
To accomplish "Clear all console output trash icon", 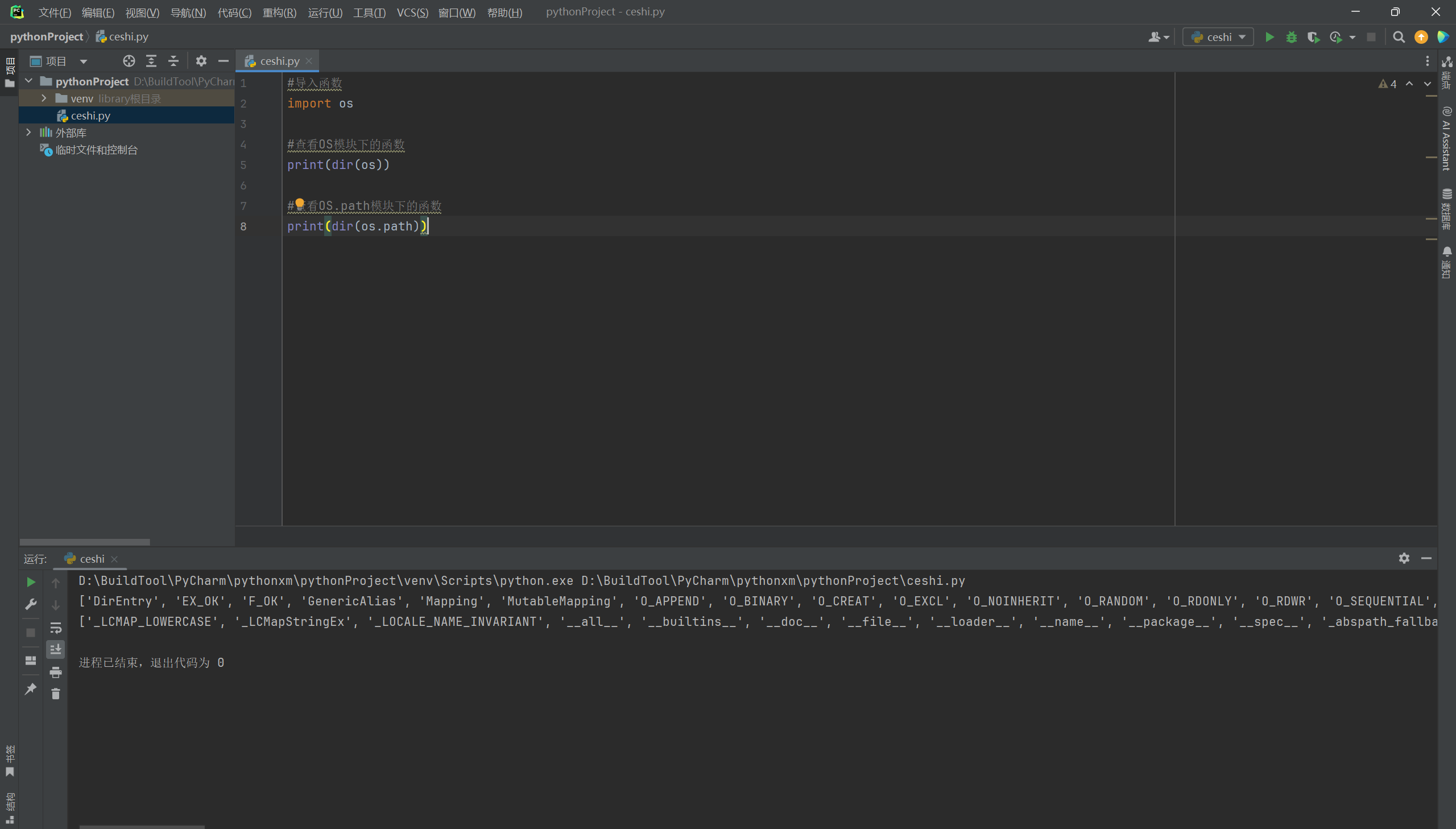I will coord(56,694).
